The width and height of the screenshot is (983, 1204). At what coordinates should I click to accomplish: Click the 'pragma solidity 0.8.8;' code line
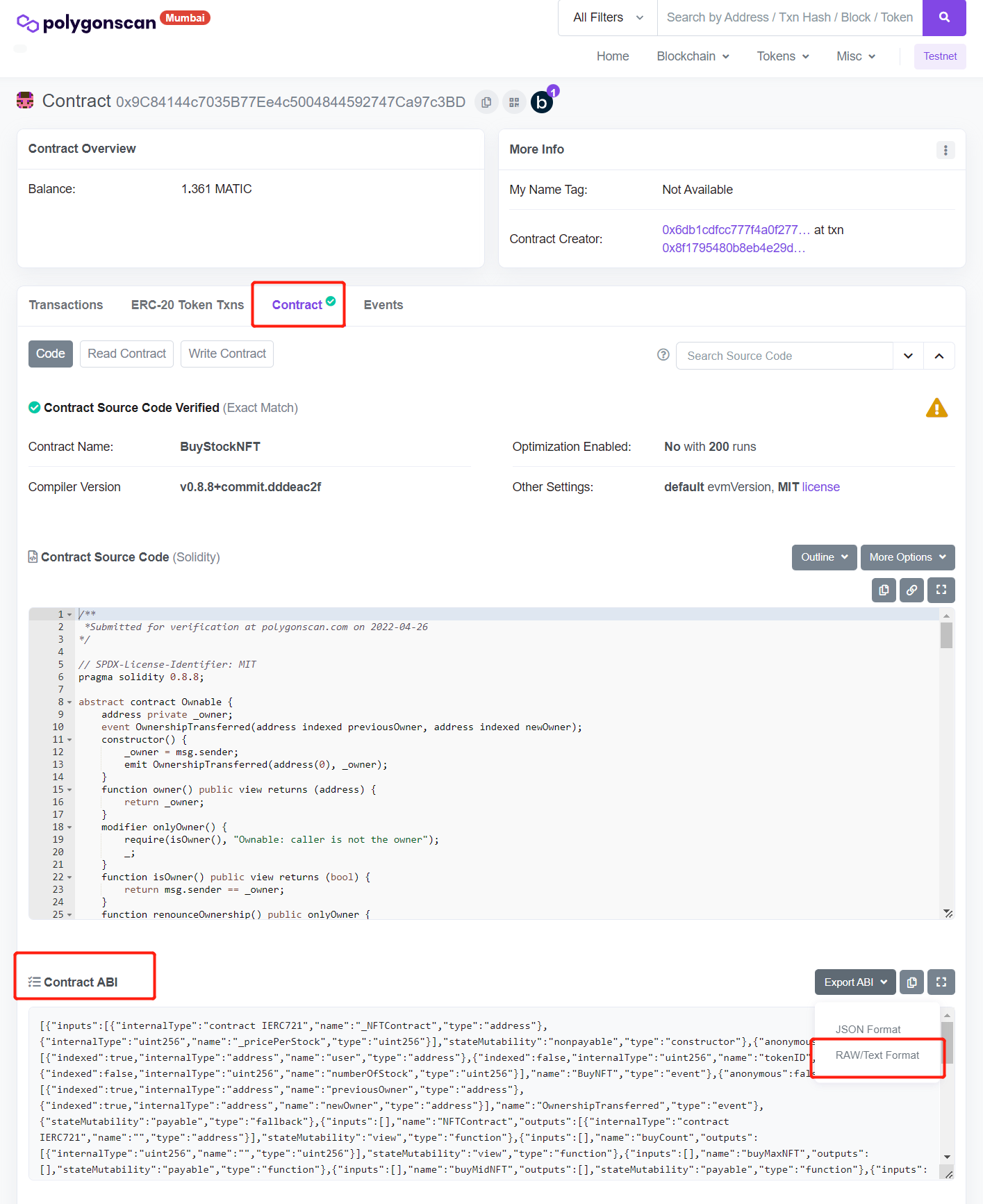[141, 677]
